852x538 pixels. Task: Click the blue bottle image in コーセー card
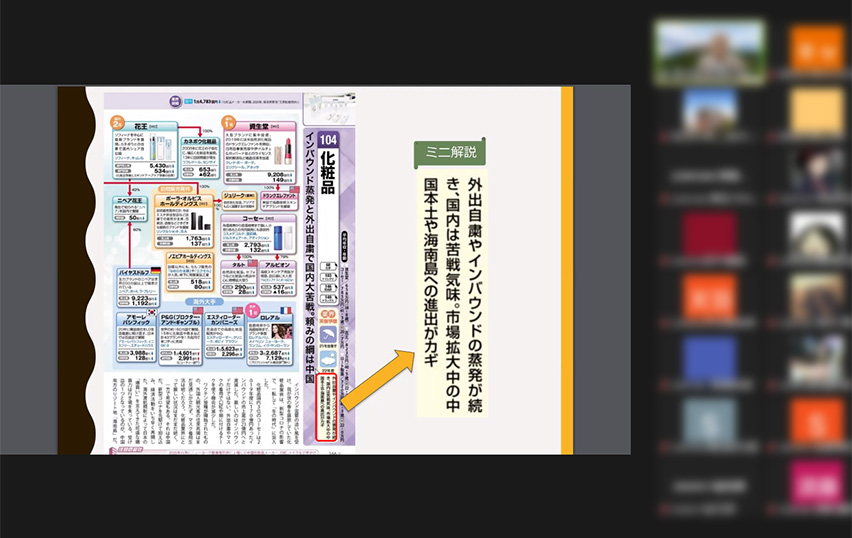(x=278, y=236)
